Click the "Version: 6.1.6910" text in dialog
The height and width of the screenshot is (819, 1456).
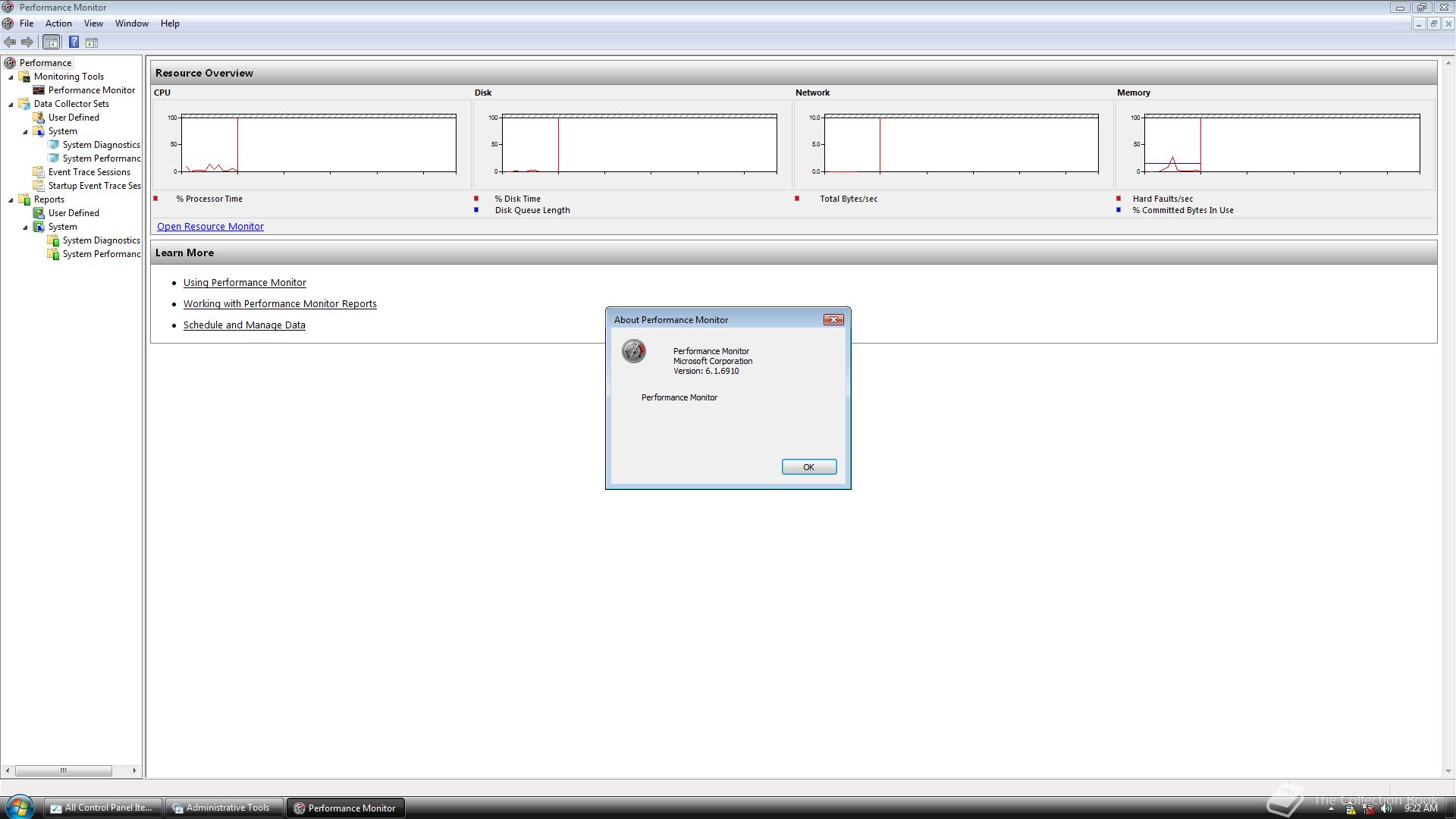click(x=706, y=372)
